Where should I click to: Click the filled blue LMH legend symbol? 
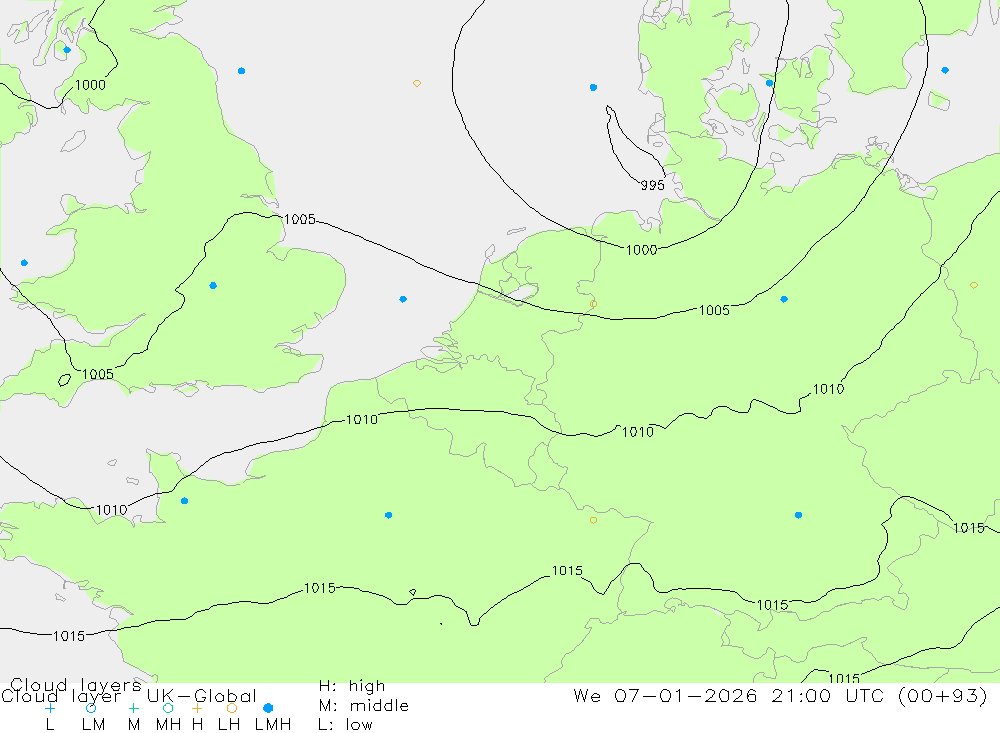(x=268, y=708)
